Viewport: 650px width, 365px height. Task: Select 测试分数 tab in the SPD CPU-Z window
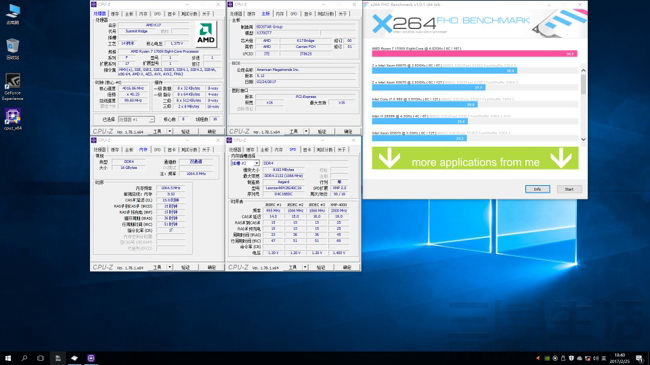(x=325, y=150)
